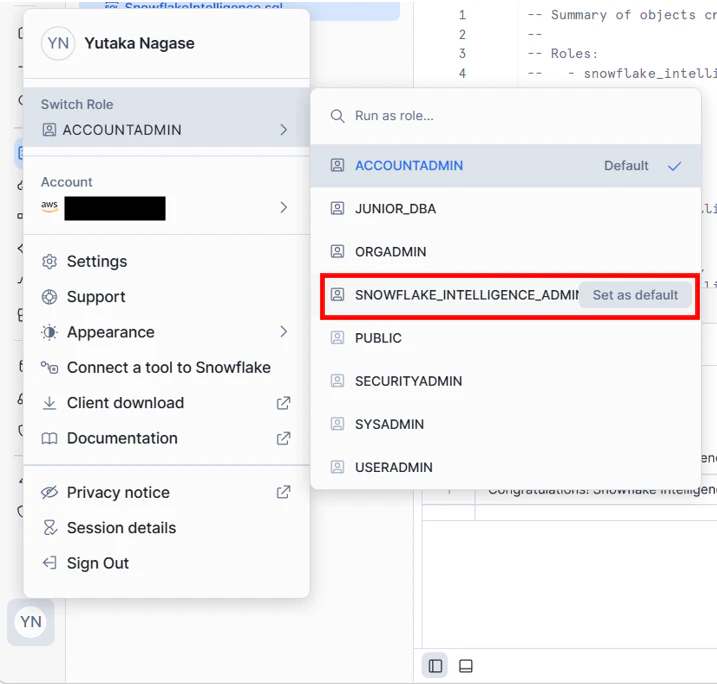The image size is (717, 684).
Task: Open Support from the user menu
Action: pyautogui.click(x=166, y=297)
